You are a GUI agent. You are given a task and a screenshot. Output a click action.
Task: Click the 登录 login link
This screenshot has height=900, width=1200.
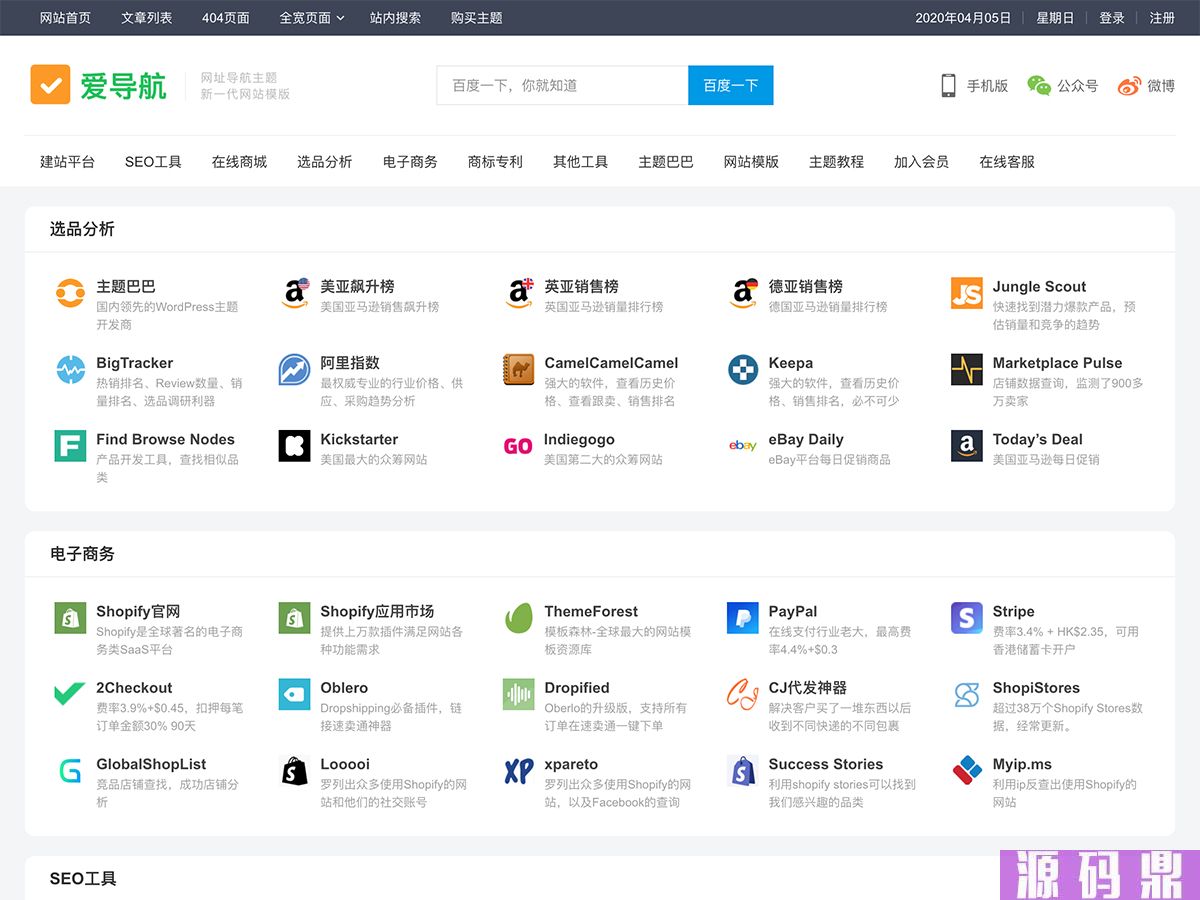1112,18
